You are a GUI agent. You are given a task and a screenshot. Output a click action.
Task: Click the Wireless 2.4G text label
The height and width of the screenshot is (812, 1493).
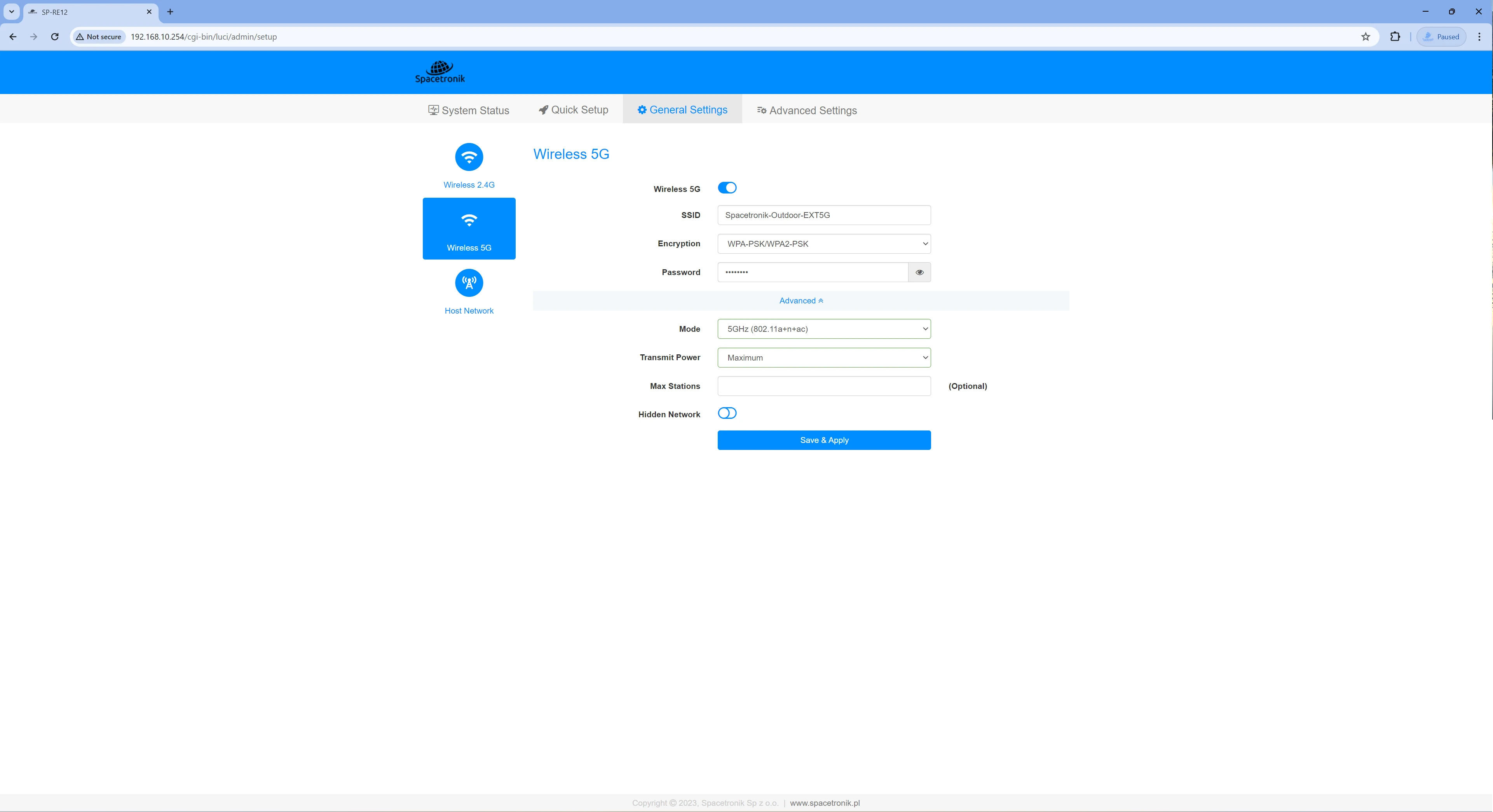[x=469, y=185]
